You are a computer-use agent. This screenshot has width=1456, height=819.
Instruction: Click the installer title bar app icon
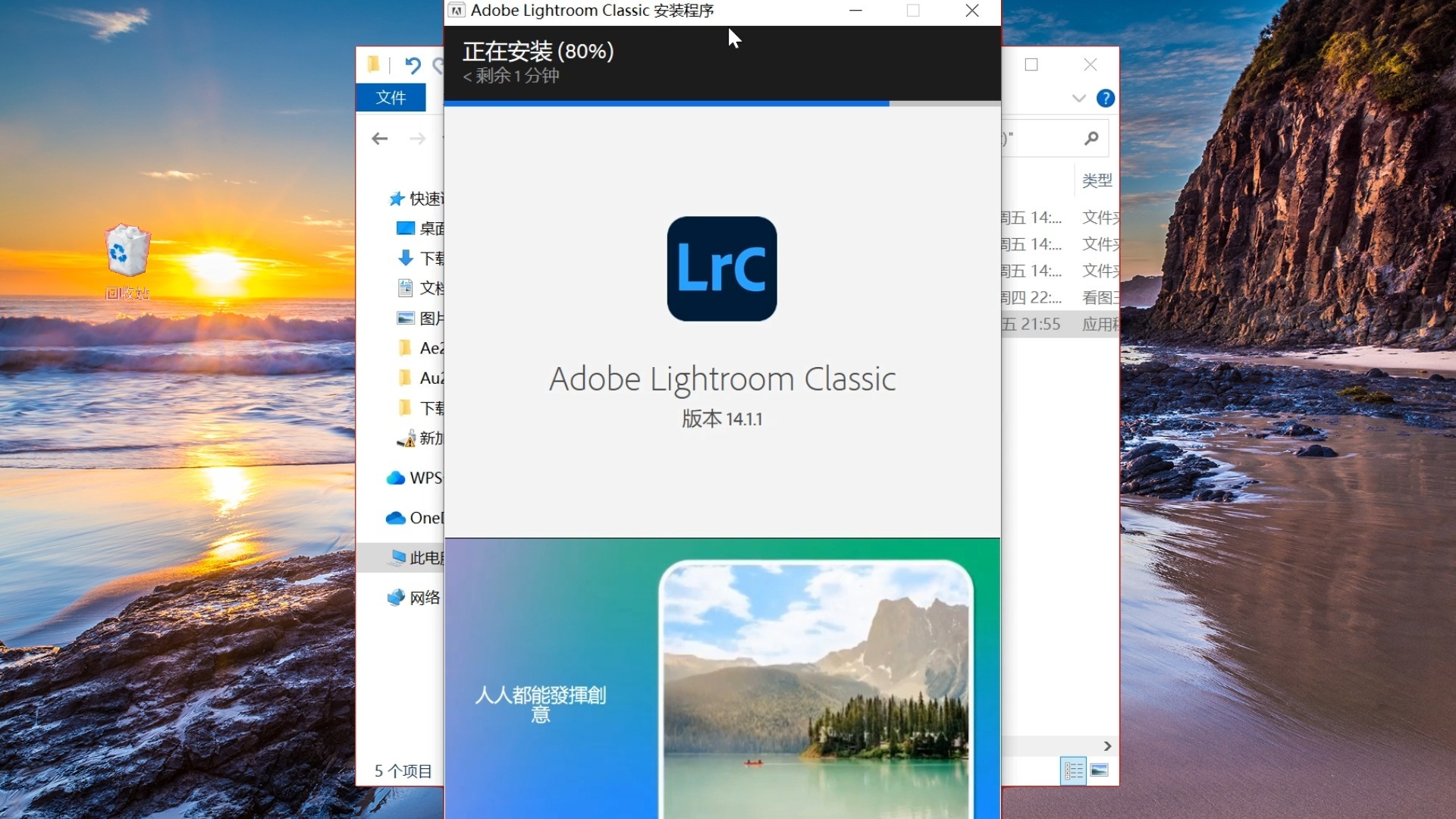(x=457, y=11)
